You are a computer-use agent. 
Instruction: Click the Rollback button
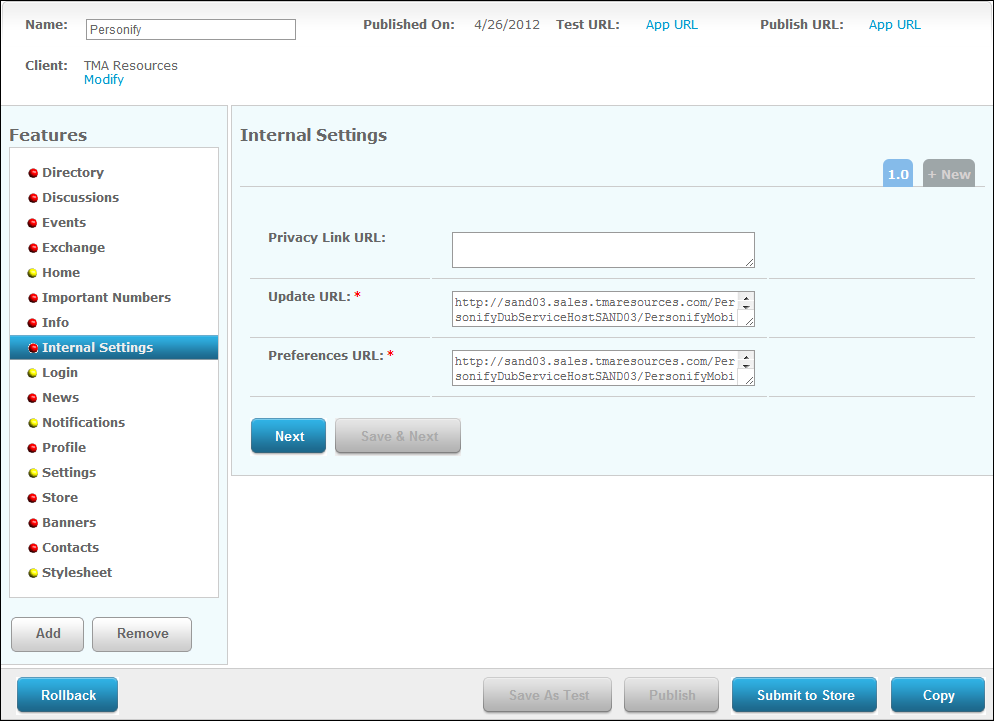click(68, 695)
